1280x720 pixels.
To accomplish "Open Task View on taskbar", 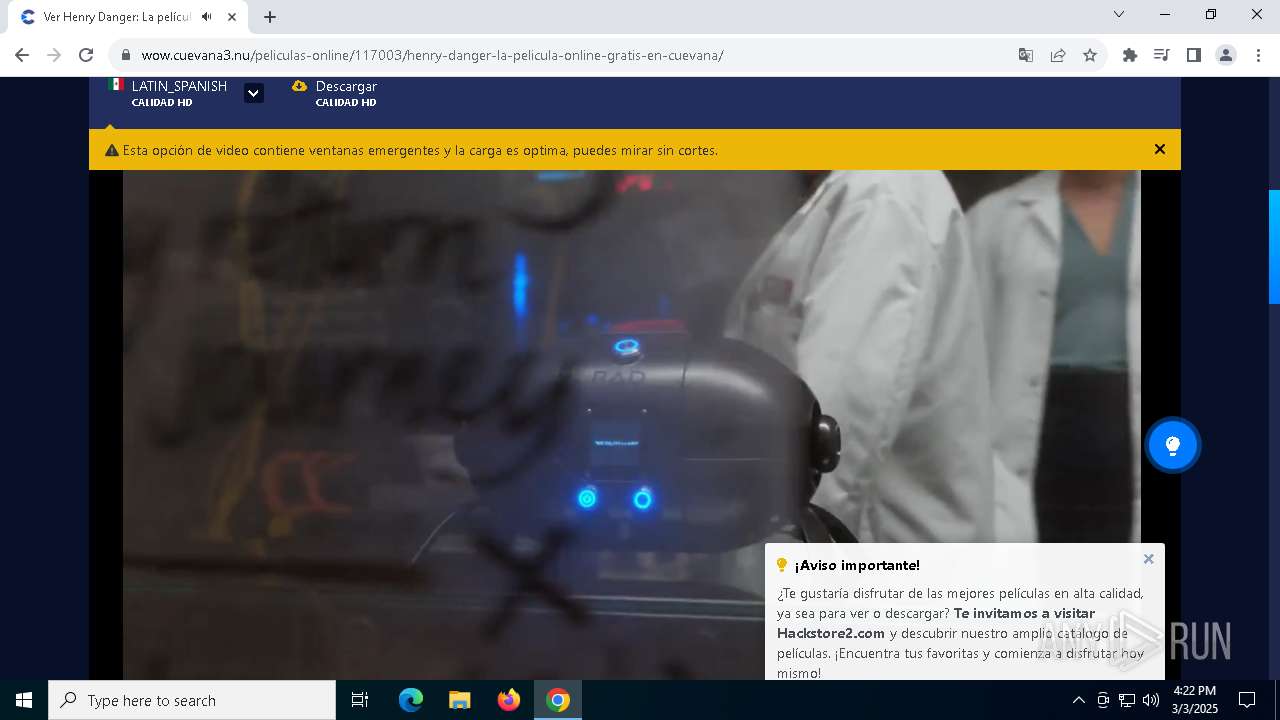I will click(360, 700).
